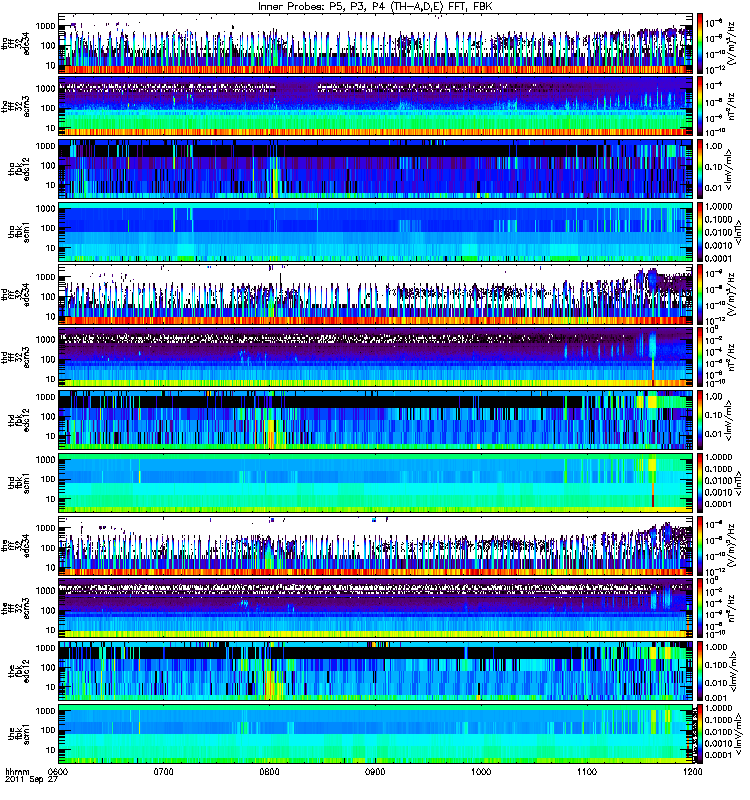750x800 pixels.
Task: Click the color bar of thd fbk edc12 panel
Action: 699,420
